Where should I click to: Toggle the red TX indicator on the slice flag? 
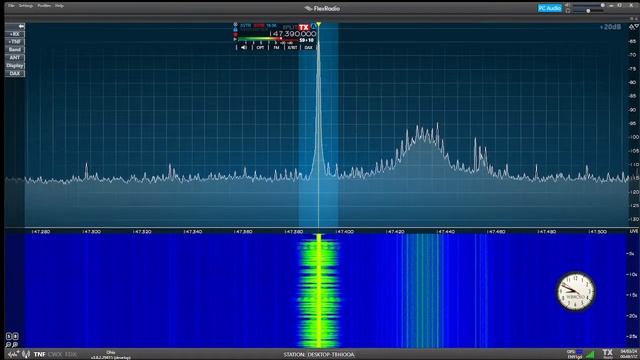[x=304, y=27]
